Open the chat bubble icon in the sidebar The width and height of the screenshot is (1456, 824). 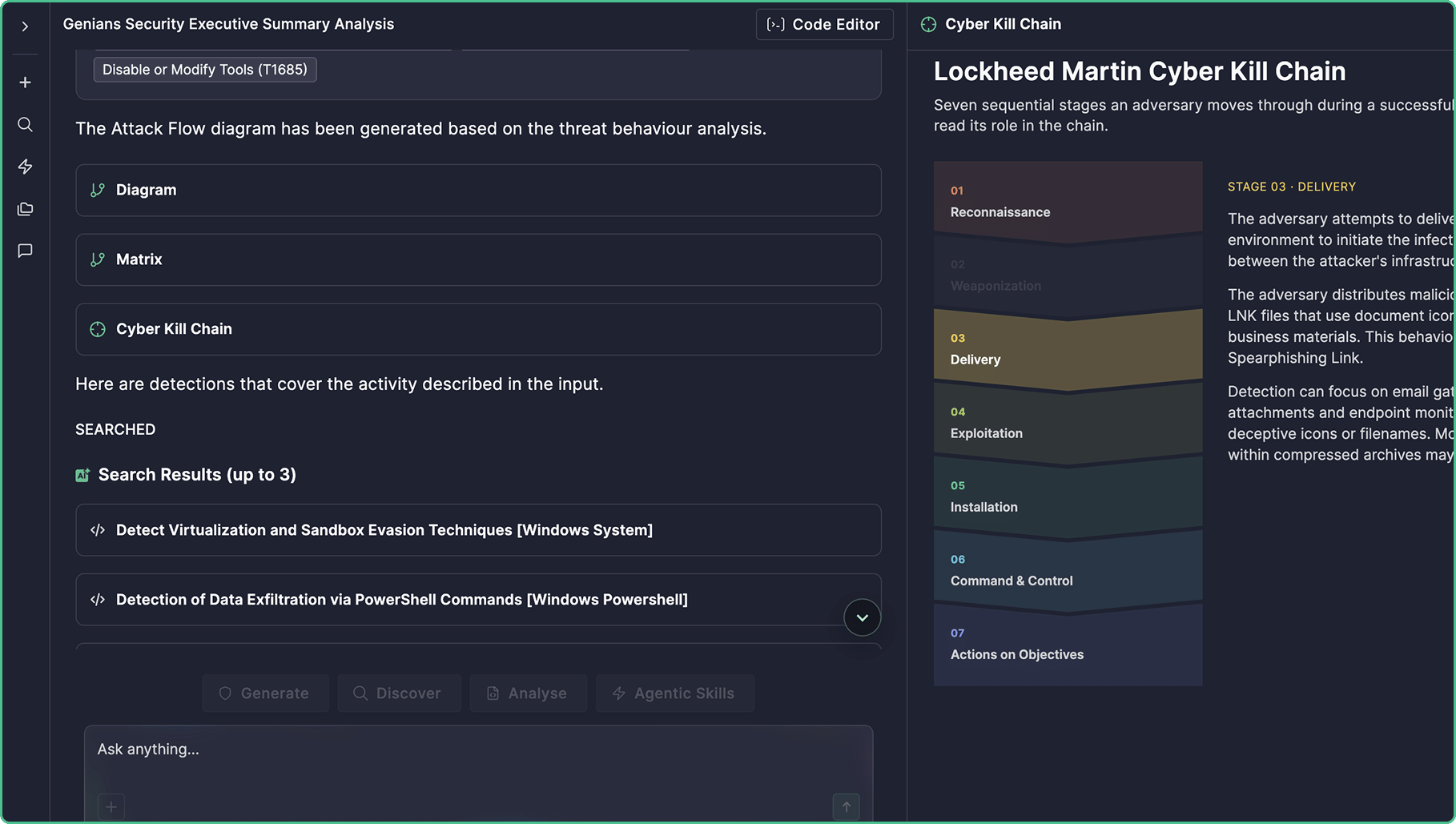pos(25,251)
